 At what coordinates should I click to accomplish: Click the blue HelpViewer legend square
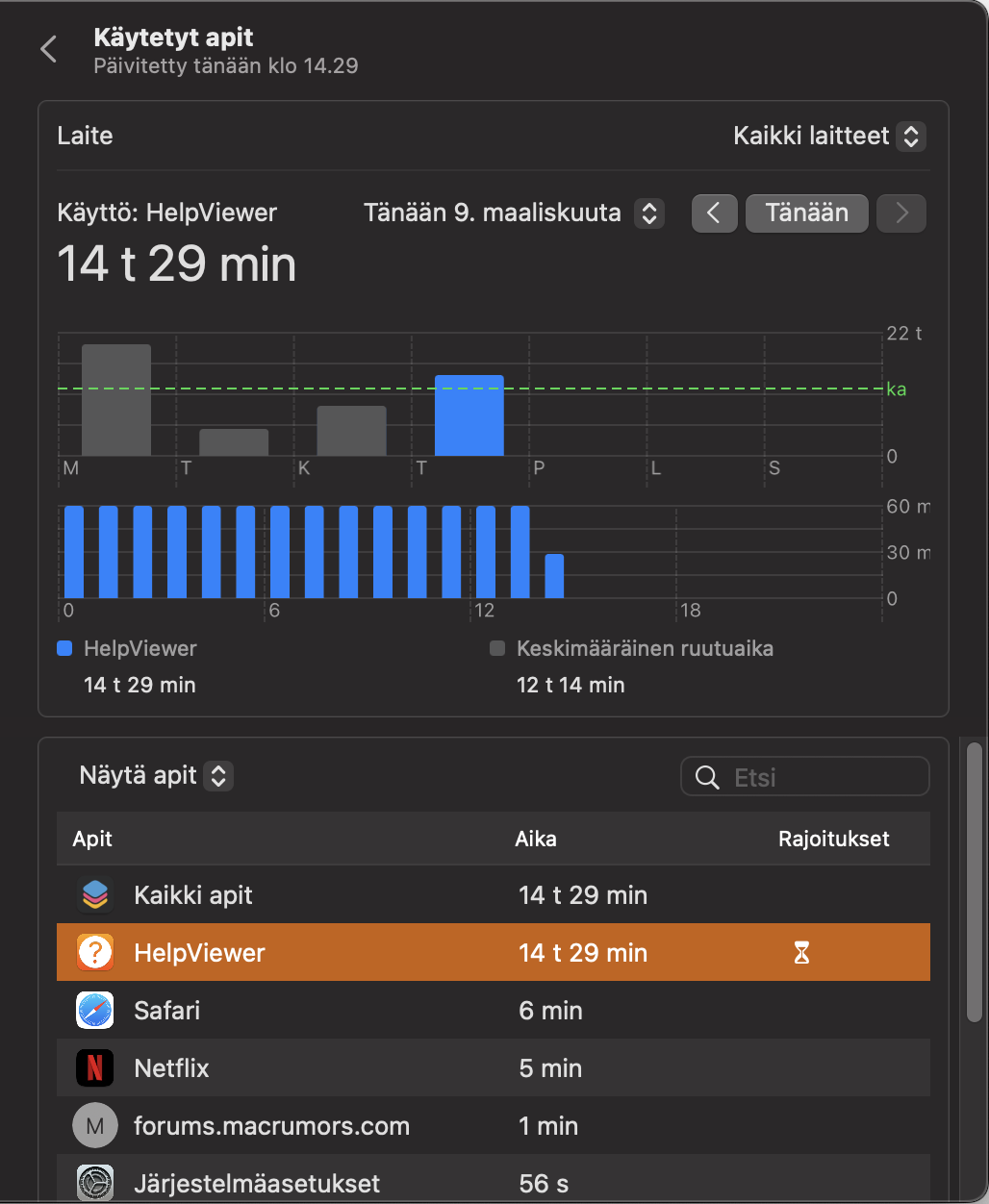pos(64,648)
